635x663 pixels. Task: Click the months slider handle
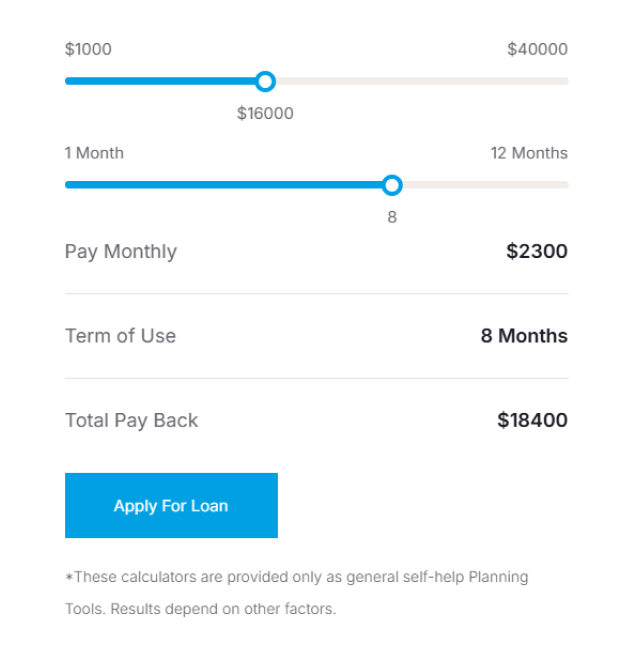coord(392,185)
